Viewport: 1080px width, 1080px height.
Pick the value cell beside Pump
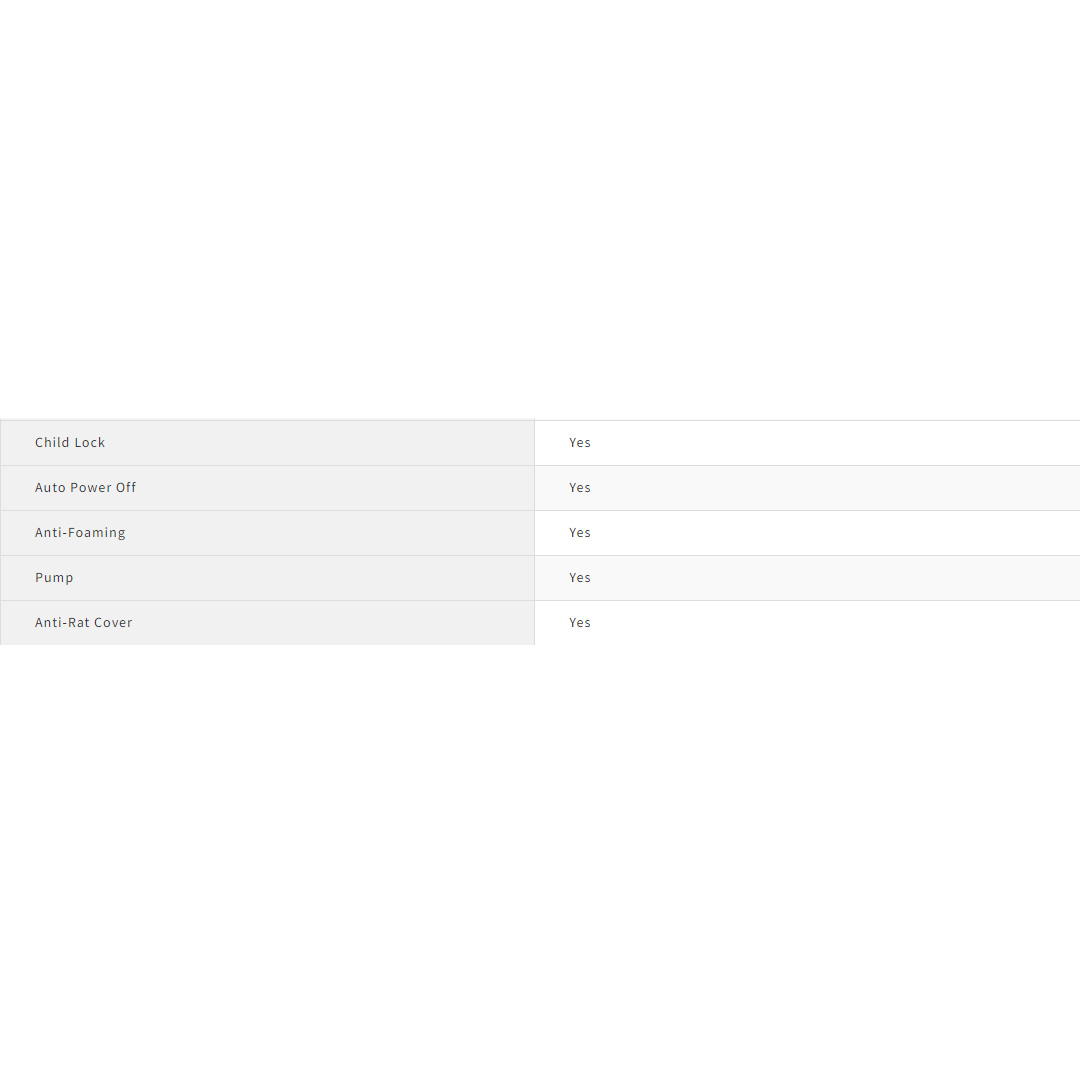[807, 578]
